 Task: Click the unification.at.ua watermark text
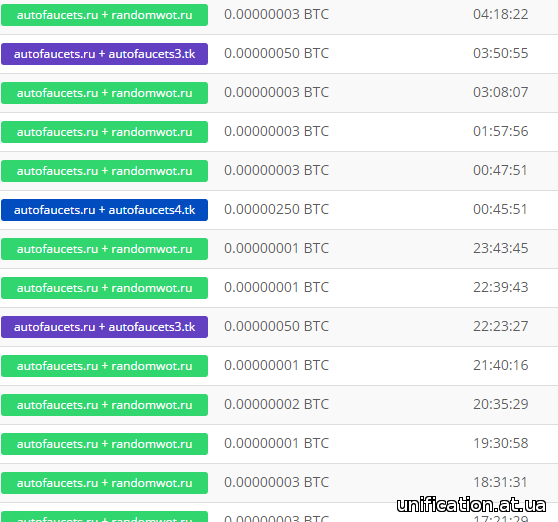click(471, 505)
